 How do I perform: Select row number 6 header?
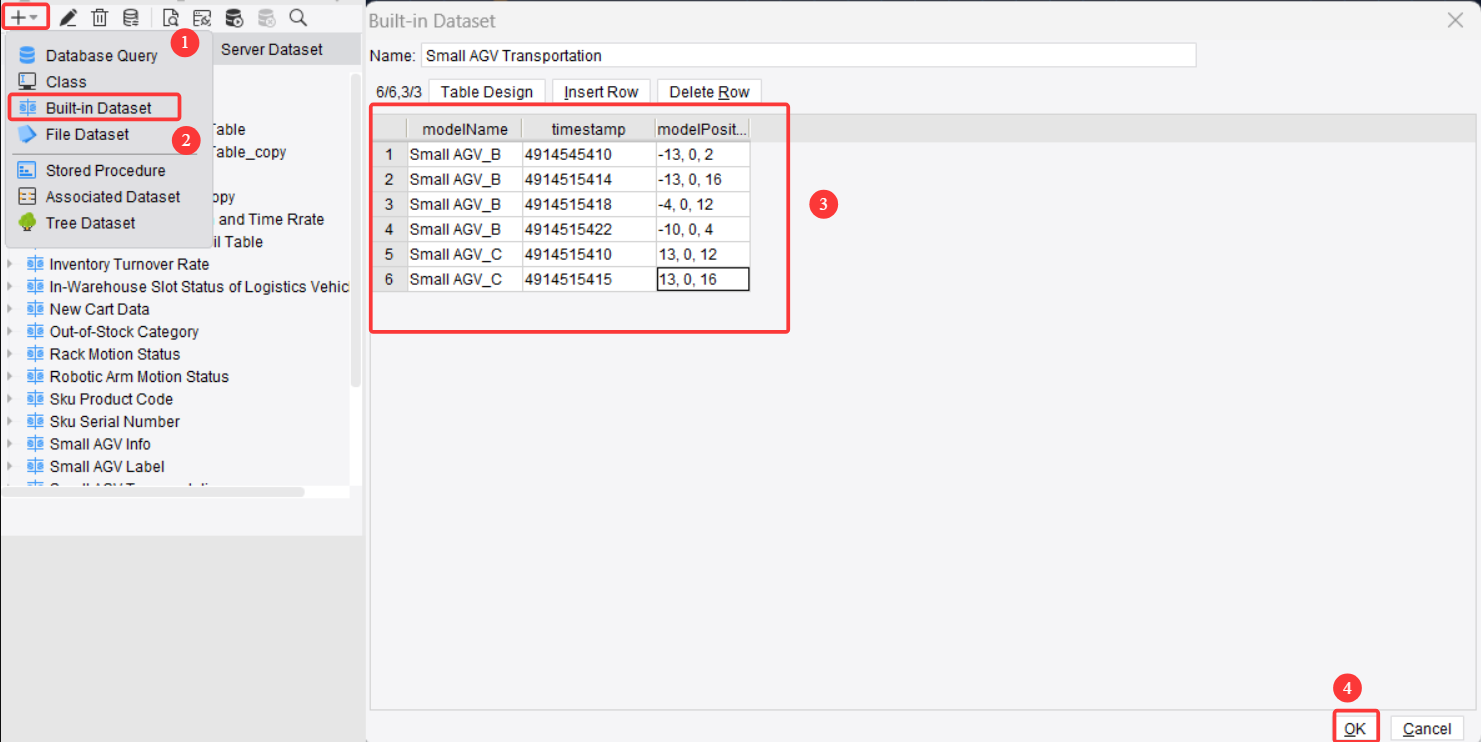(389, 279)
